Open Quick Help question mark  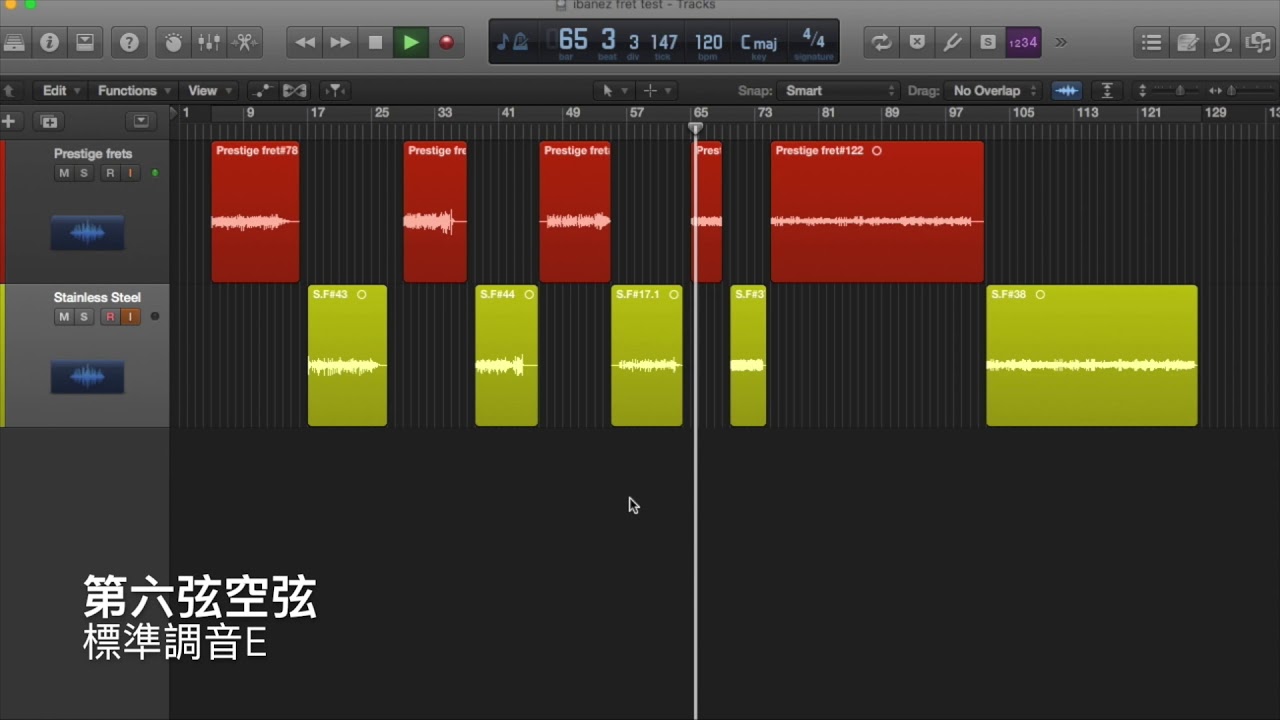(x=129, y=42)
